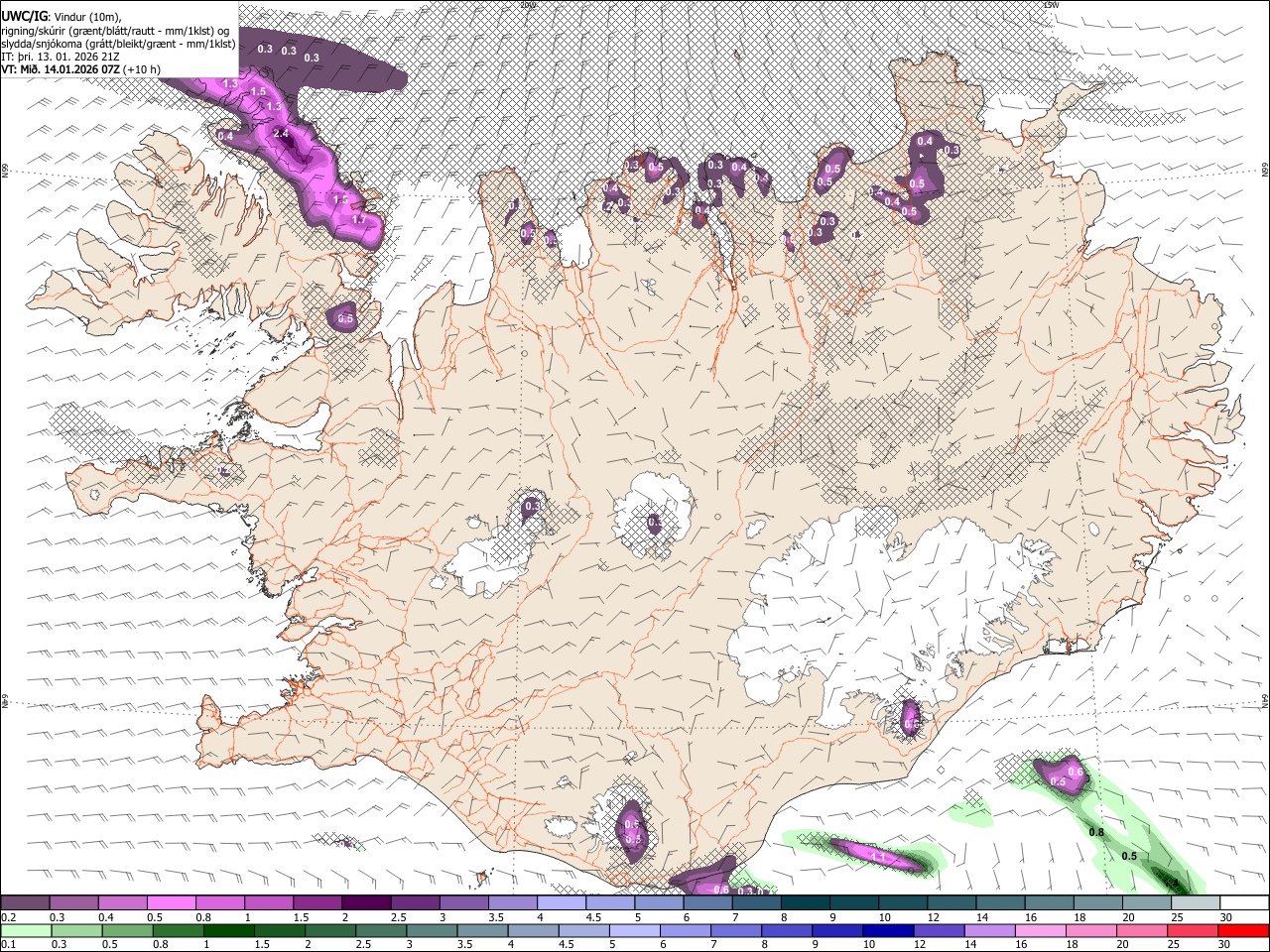Select the dark teal 8 swatch in upper scale
The height and width of the screenshot is (952, 1270).
click(x=805, y=902)
